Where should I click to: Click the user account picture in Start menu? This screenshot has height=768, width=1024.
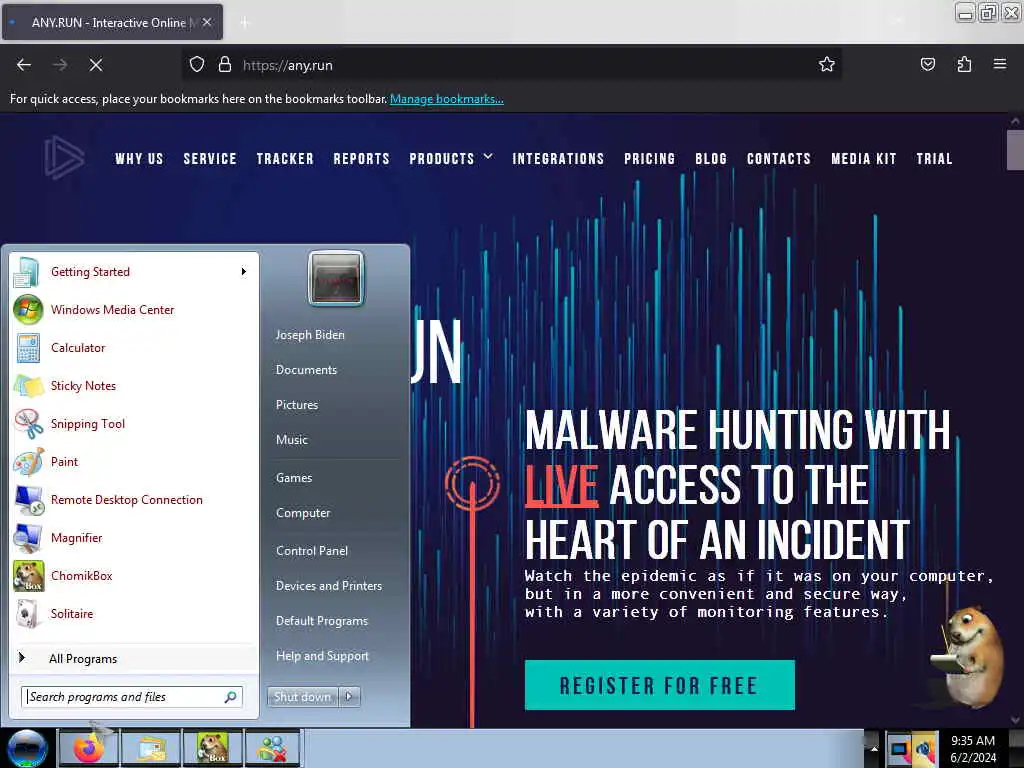(336, 278)
